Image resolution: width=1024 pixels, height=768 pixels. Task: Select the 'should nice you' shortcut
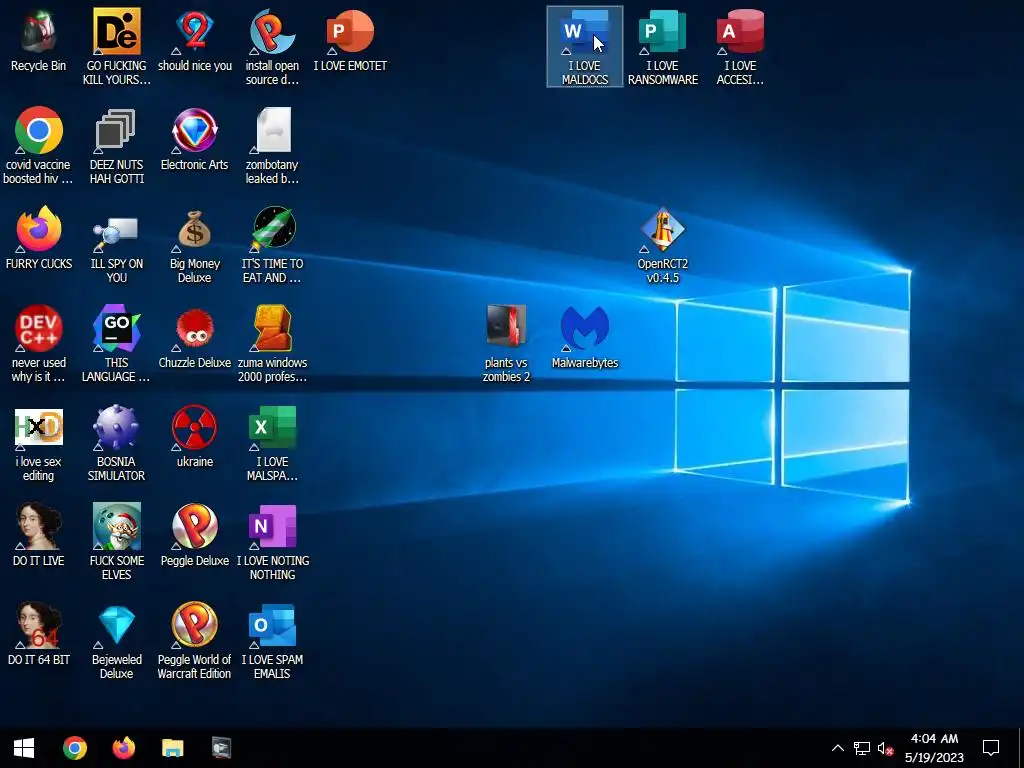pyautogui.click(x=195, y=41)
